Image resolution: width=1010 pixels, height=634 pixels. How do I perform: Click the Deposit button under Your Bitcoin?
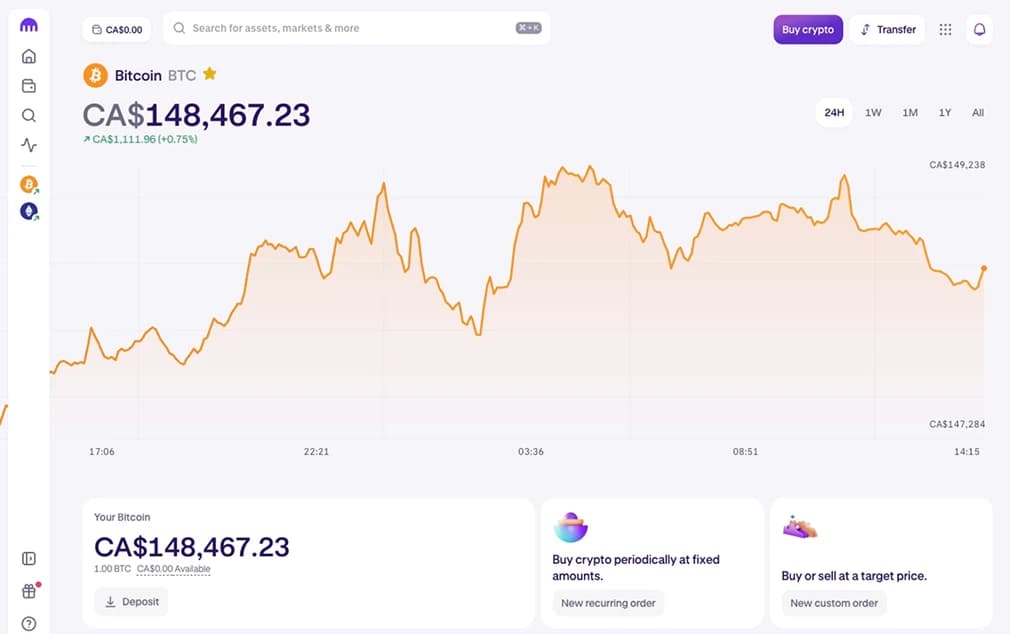coord(131,601)
